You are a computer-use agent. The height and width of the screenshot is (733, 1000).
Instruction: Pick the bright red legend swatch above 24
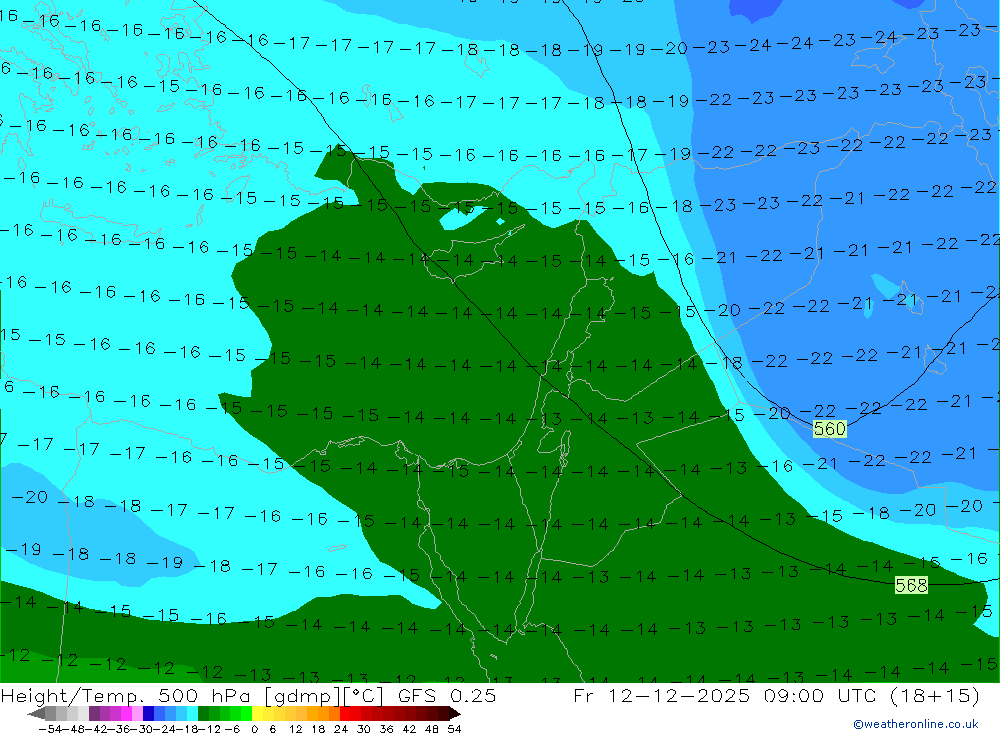coord(345,713)
